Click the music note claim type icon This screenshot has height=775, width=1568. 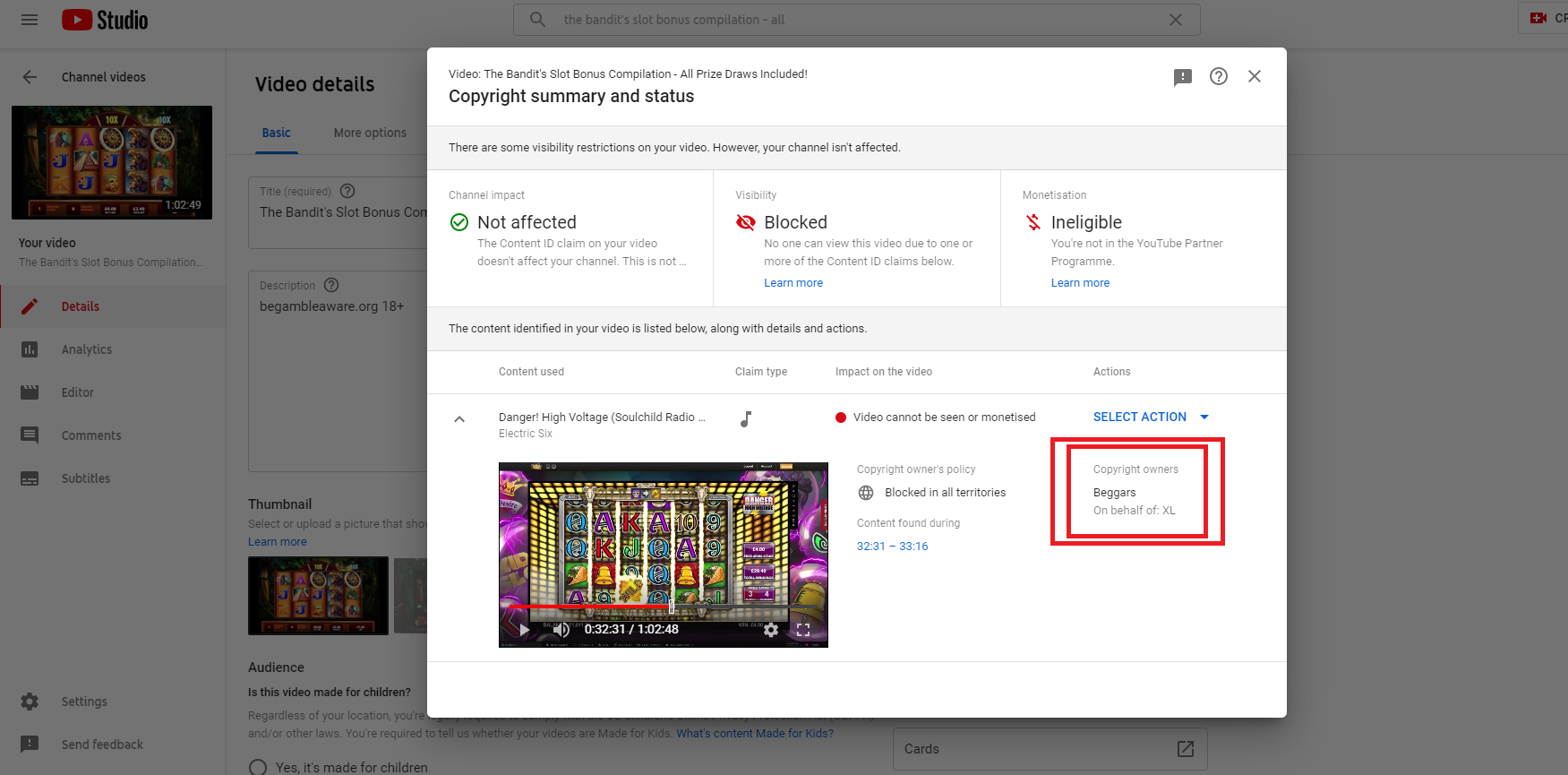pos(746,418)
